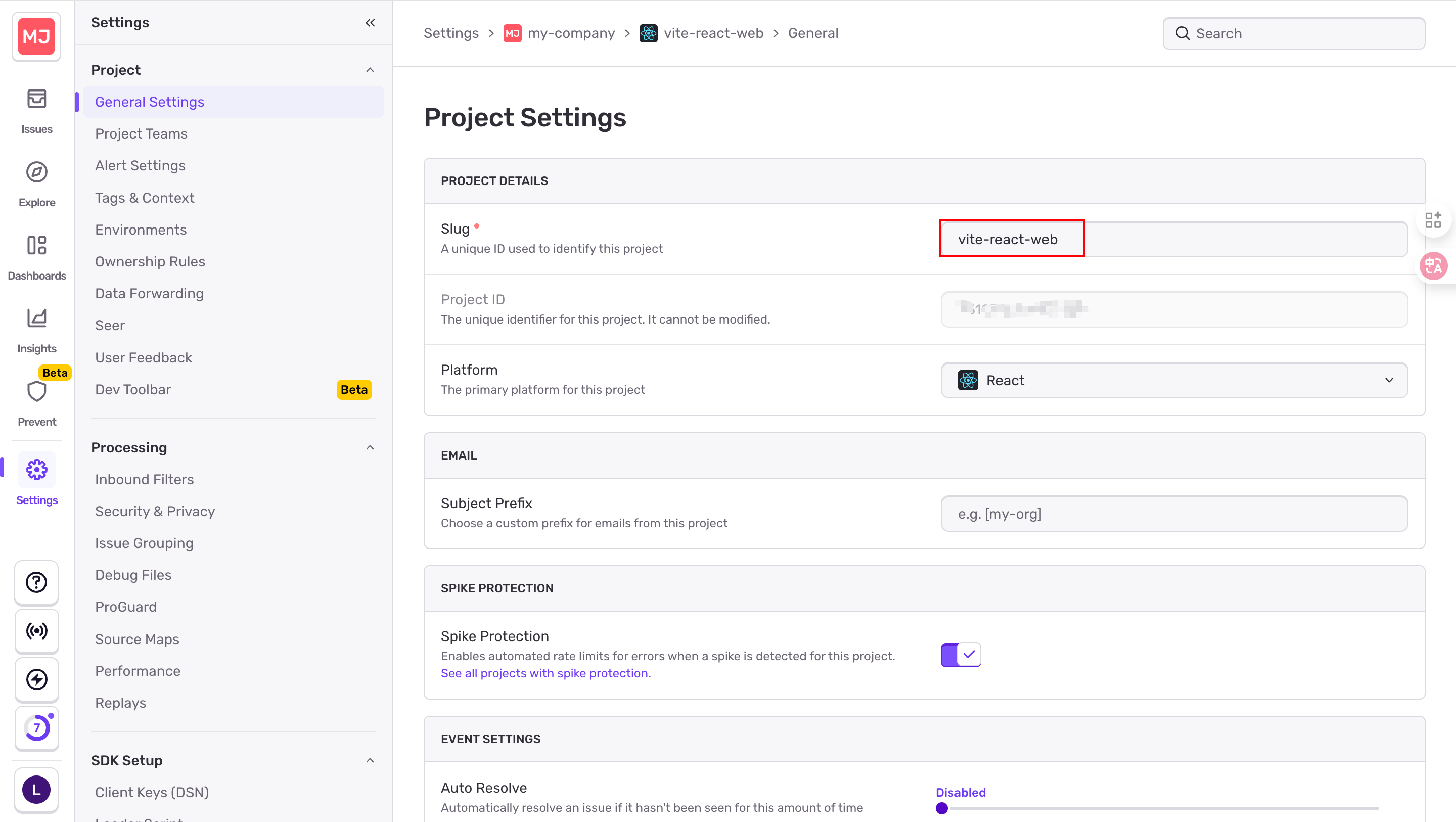The image size is (1456, 822).
Task: Open Insights chart icon
Action: [37, 317]
